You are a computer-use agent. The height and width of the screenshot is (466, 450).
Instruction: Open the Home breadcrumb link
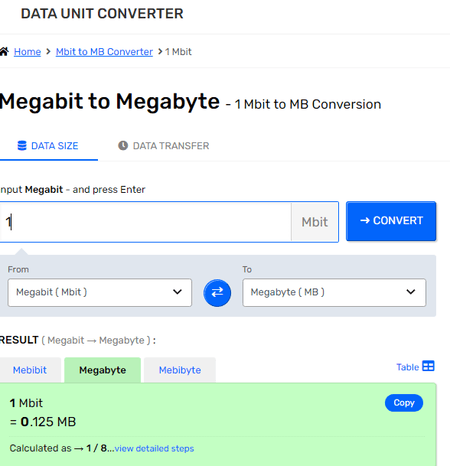click(27, 52)
